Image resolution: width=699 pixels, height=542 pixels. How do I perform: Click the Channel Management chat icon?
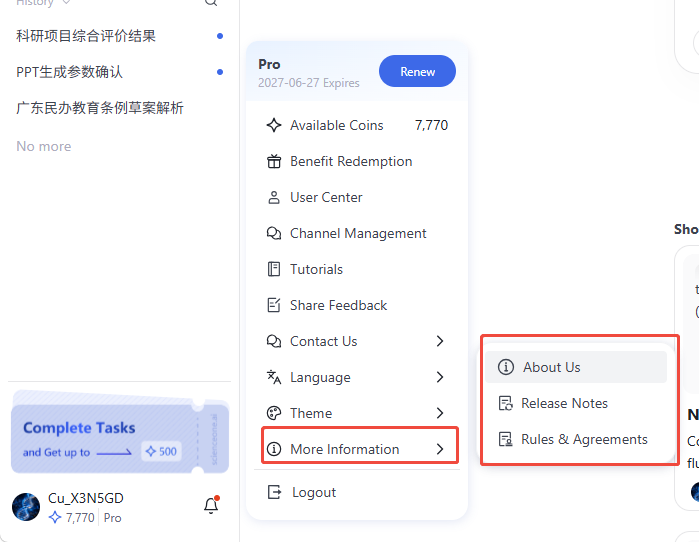point(274,233)
